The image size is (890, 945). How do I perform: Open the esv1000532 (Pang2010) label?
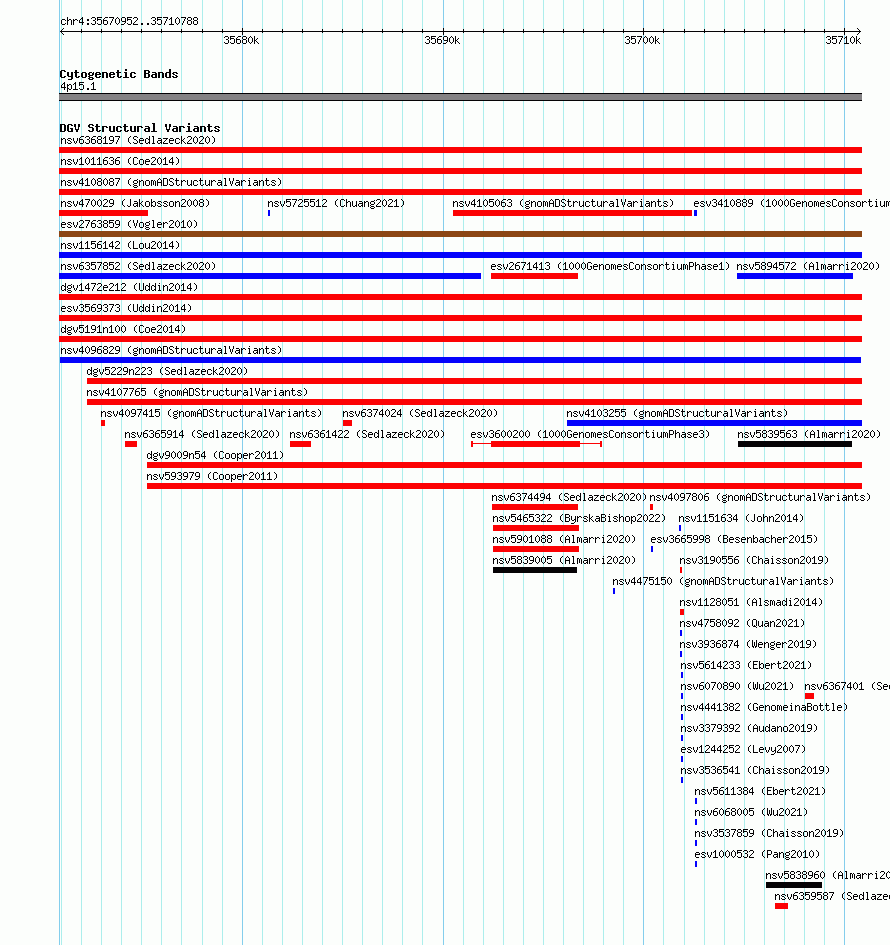pyautogui.click(x=757, y=855)
